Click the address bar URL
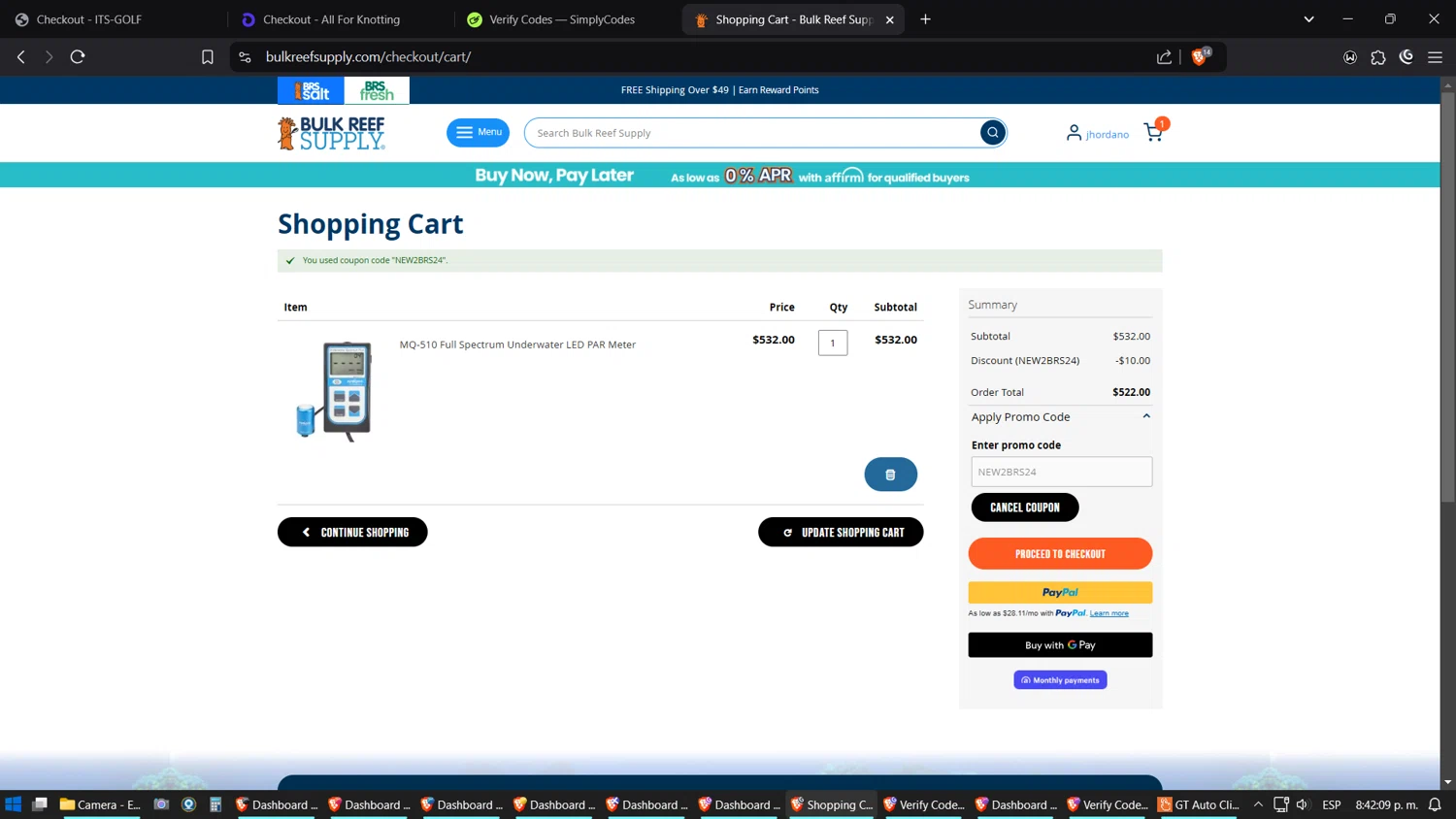 pyautogui.click(x=368, y=57)
